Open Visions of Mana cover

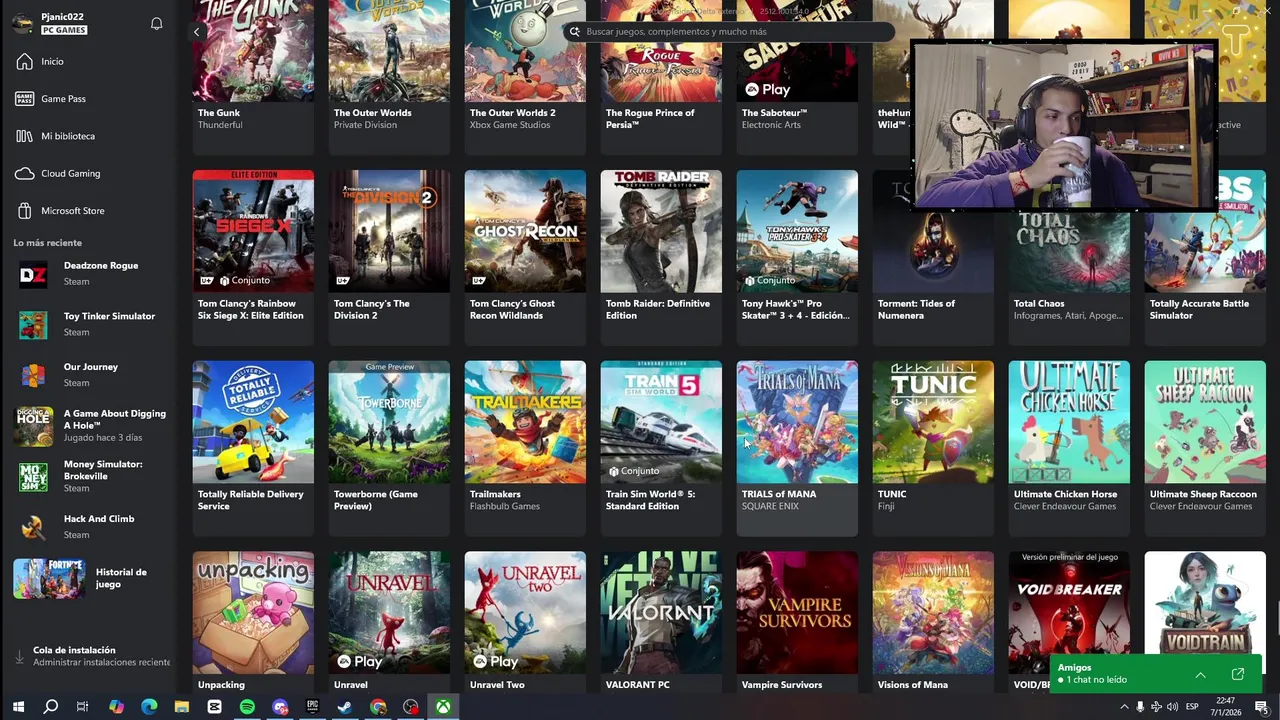pyautogui.click(x=933, y=613)
